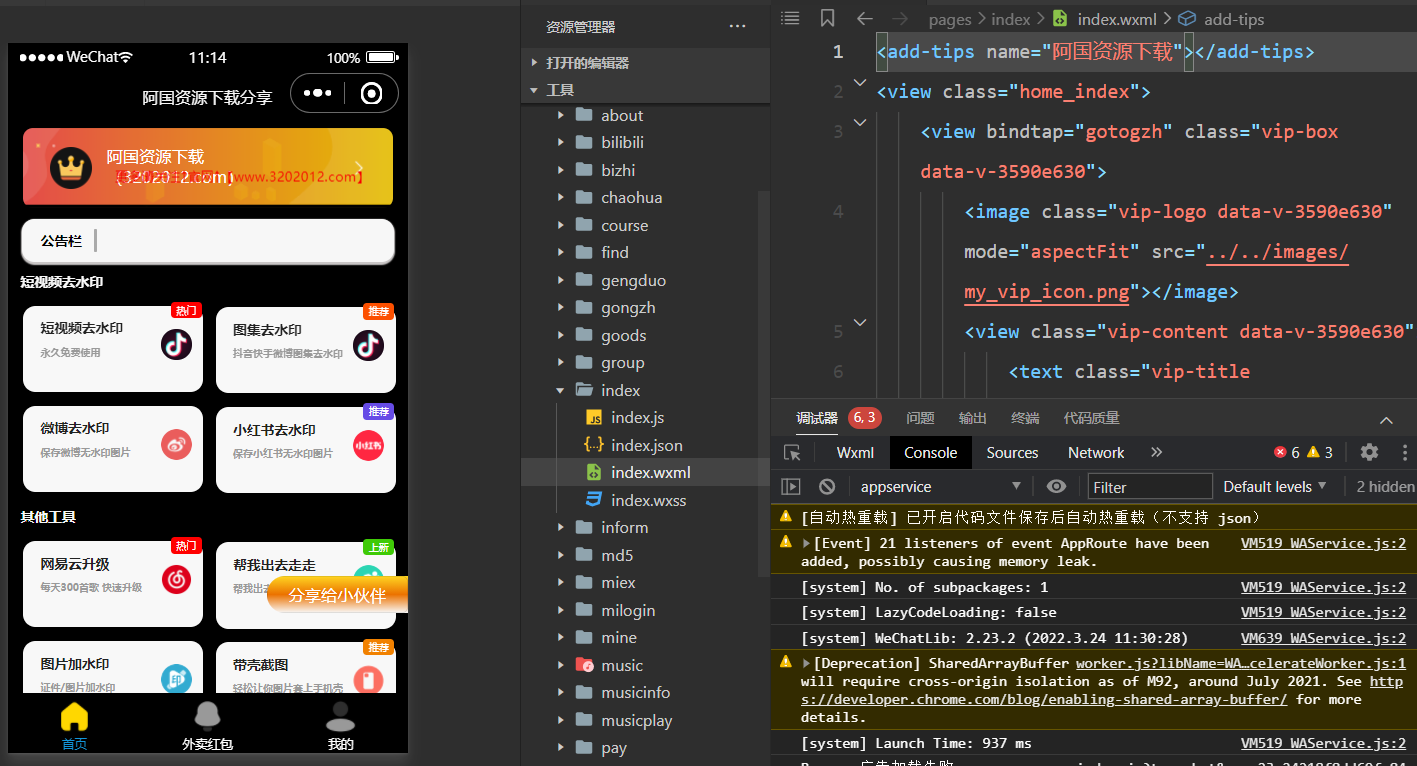Open the Default levels dropdown

click(1275, 487)
